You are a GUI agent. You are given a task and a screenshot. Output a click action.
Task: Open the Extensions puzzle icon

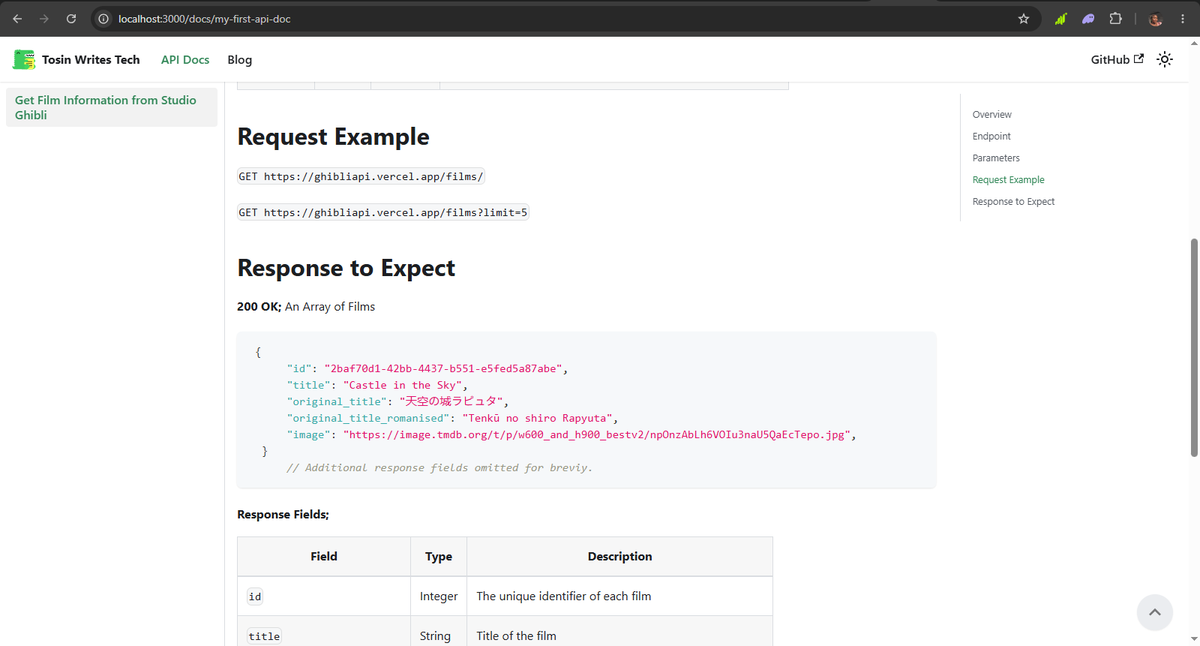(x=1116, y=19)
